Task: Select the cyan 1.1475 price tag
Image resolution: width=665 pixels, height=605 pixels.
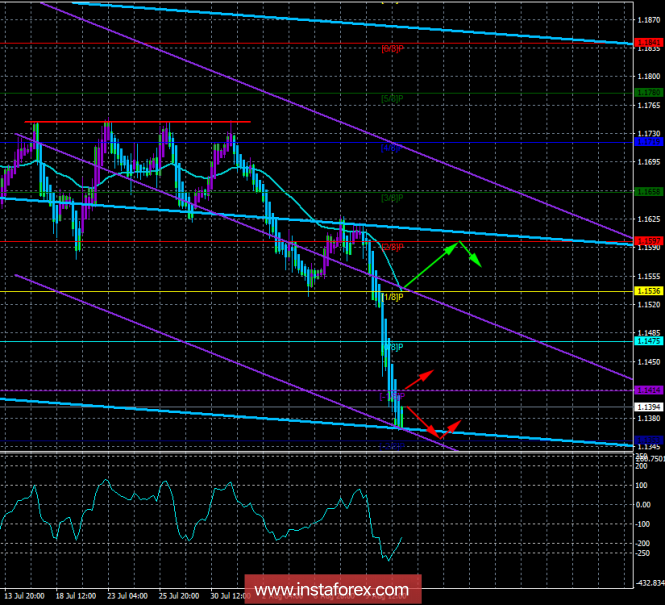Action: 648,341
